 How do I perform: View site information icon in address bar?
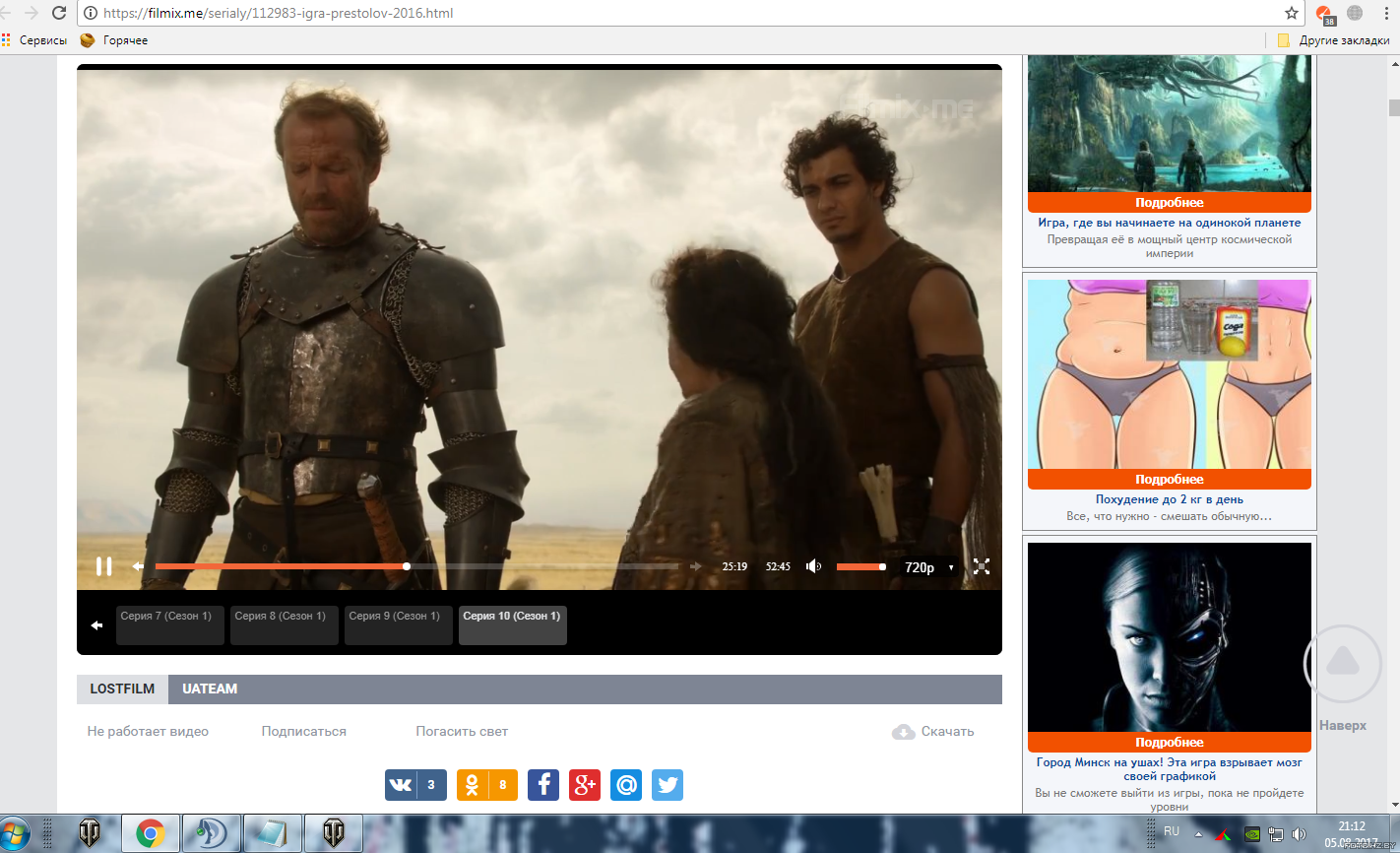91,14
